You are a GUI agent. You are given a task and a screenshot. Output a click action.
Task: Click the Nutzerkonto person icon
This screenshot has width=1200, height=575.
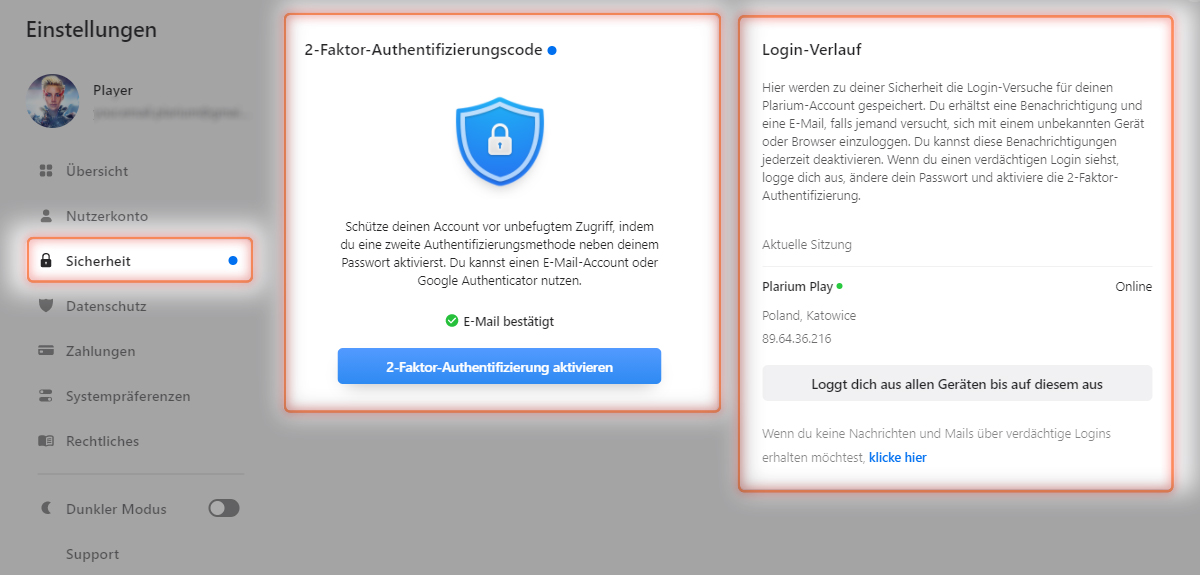pyautogui.click(x=45, y=216)
